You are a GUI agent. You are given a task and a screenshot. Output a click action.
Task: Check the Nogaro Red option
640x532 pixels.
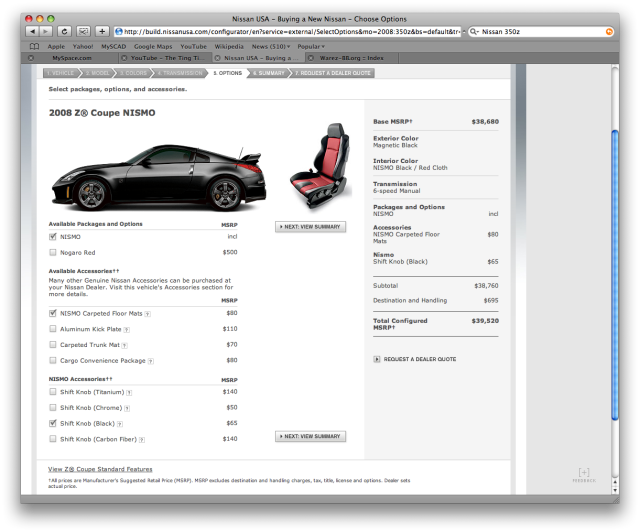tap(53, 252)
